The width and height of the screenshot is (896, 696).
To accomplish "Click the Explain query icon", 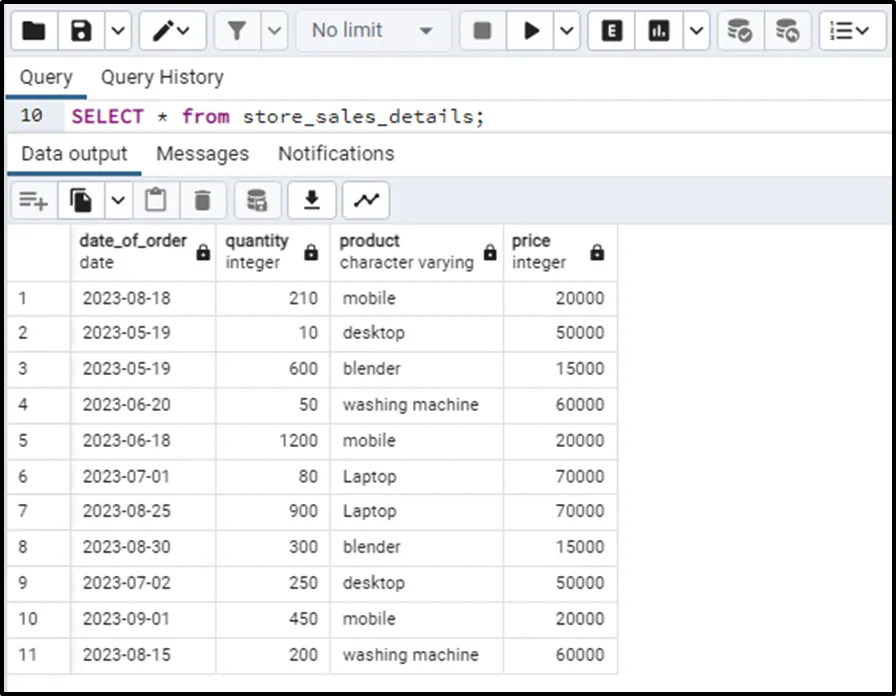I will tap(612, 31).
